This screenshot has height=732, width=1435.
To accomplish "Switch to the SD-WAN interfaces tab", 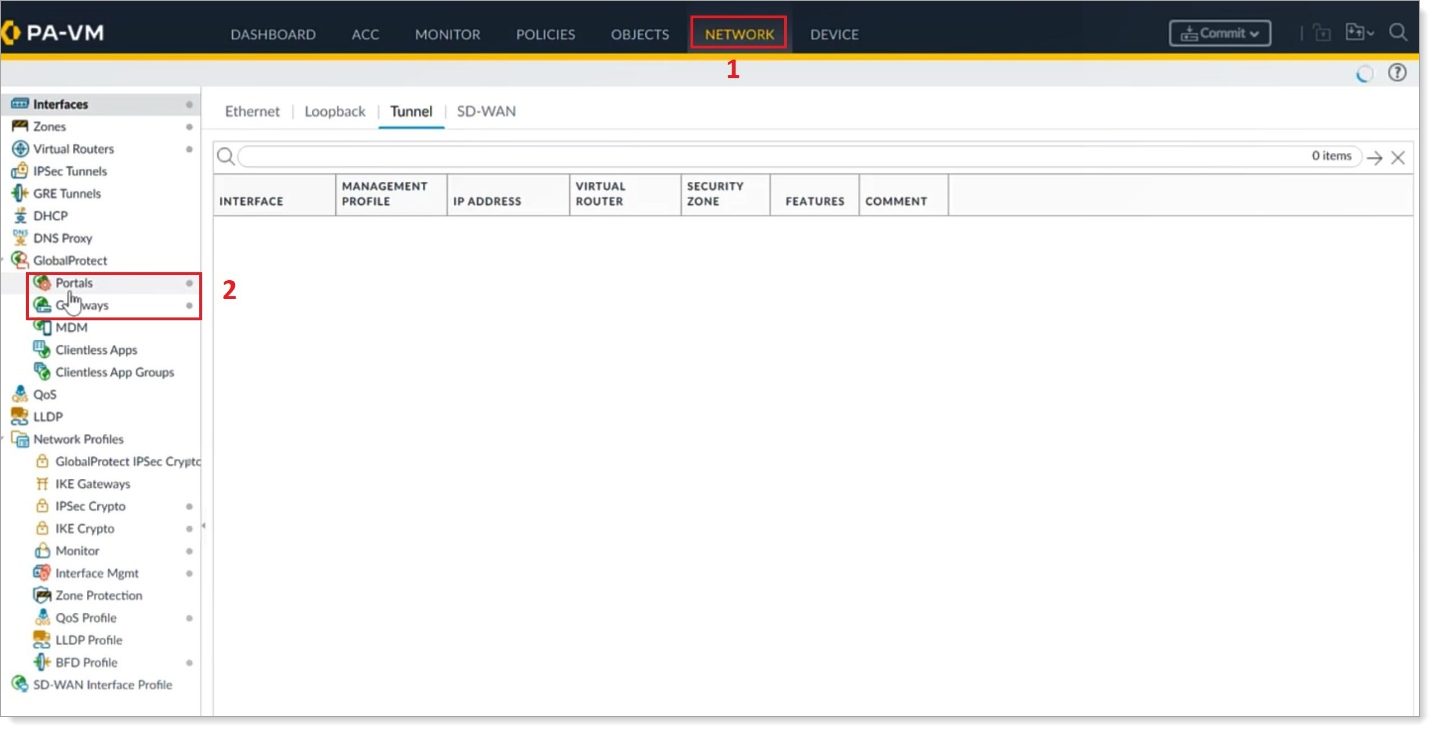I will 486,111.
